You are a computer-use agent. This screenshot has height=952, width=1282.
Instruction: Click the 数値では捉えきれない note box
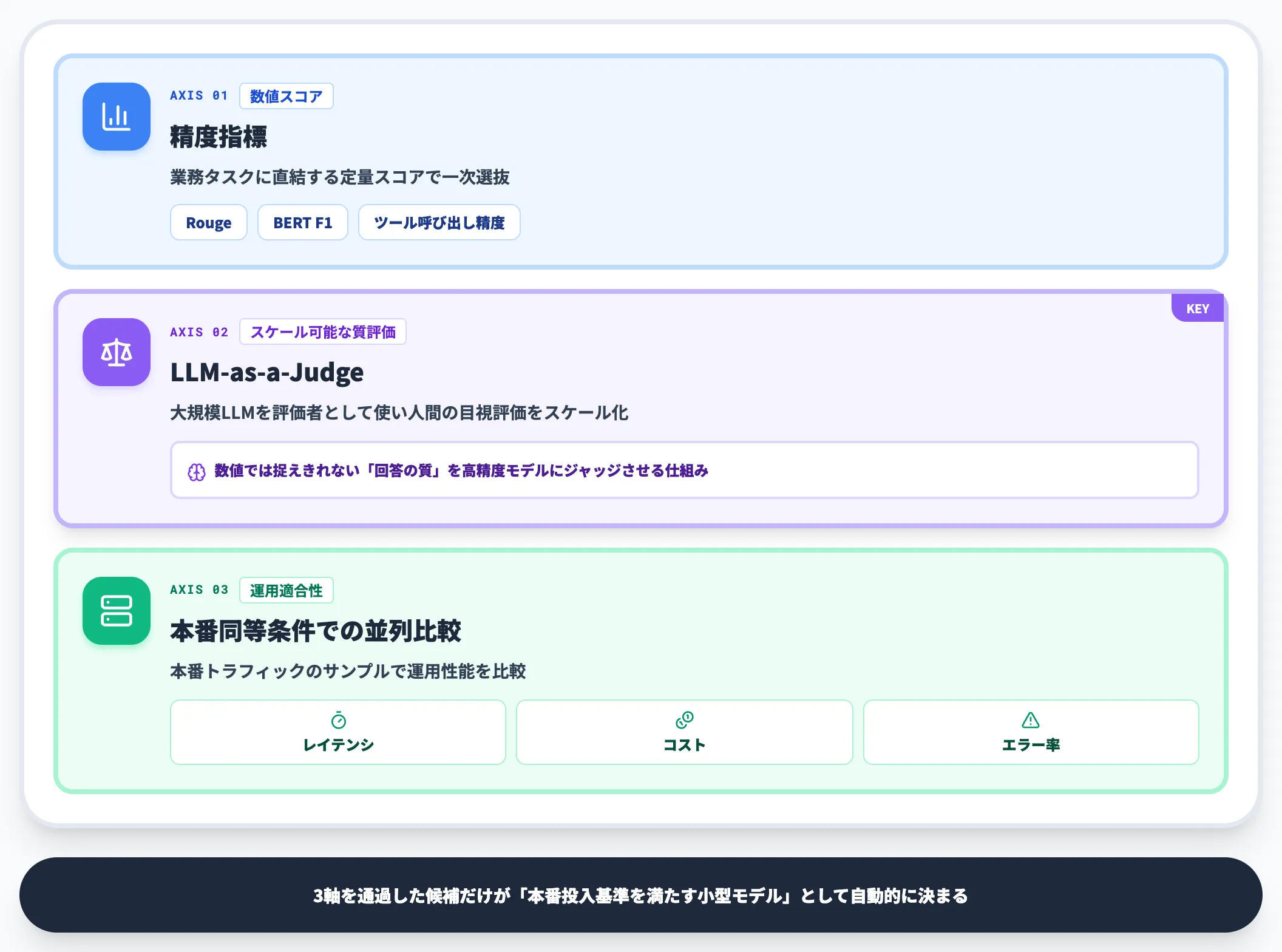click(685, 471)
